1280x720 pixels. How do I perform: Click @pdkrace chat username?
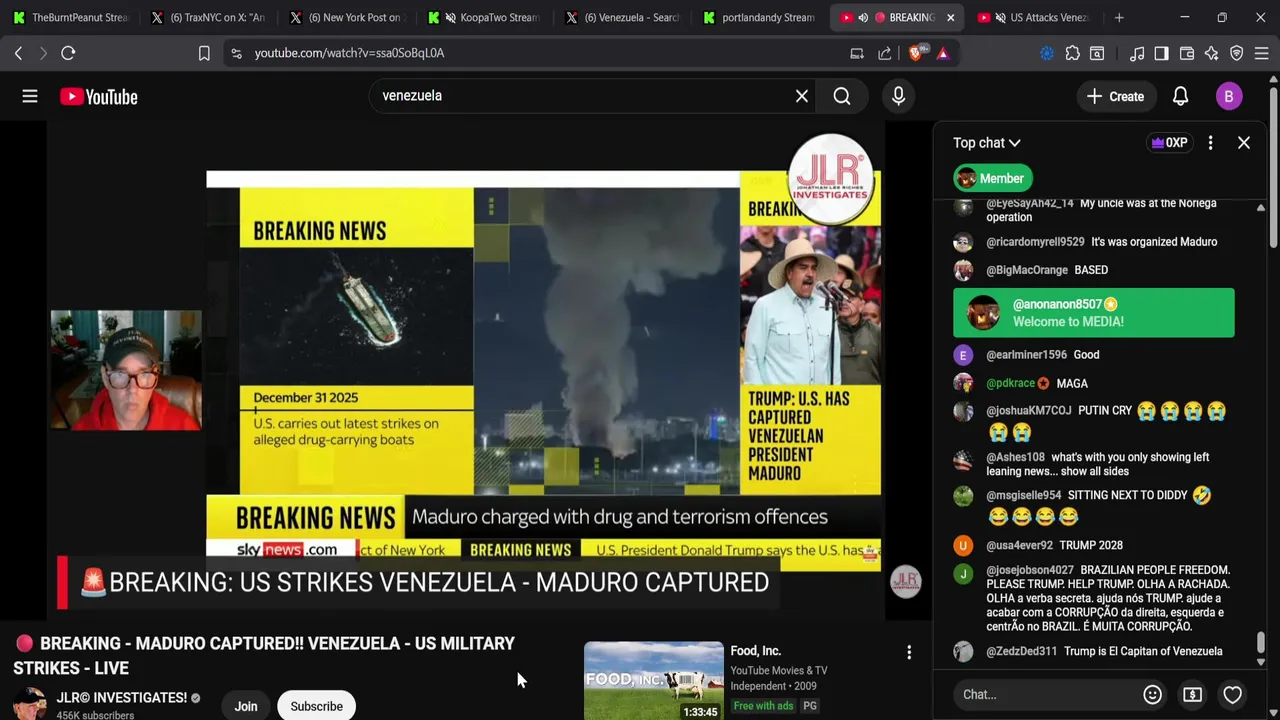coord(1011,383)
